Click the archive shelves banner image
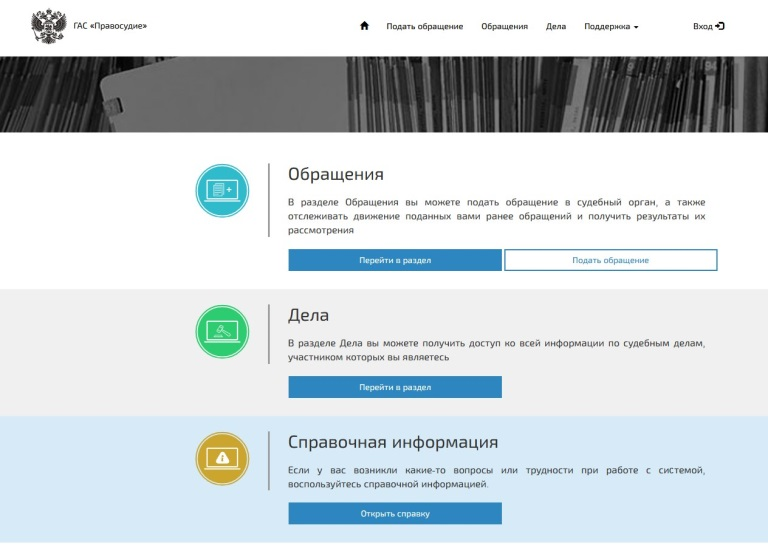768x545 pixels. (x=384, y=95)
